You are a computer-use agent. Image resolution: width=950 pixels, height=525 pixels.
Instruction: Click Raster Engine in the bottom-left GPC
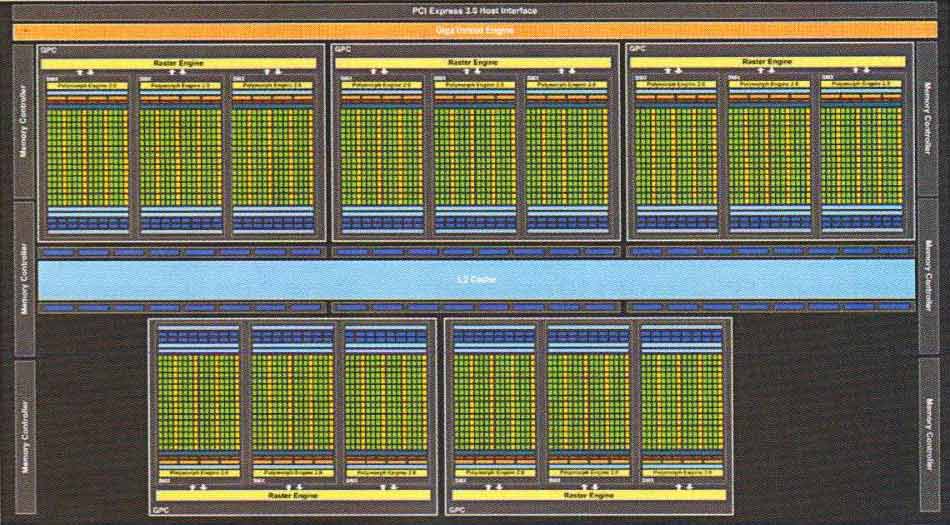pyautogui.click(x=291, y=494)
